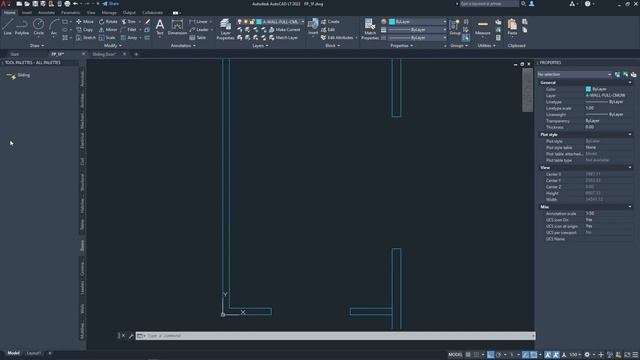
Task: Open the Start drawing tab
Action: [15, 54]
